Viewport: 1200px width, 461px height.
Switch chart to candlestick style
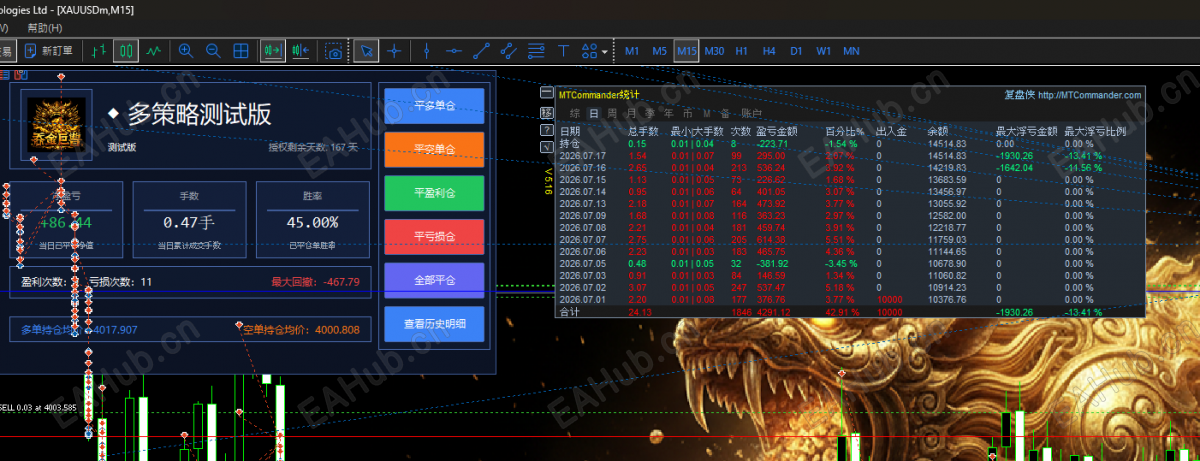coord(126,50)
